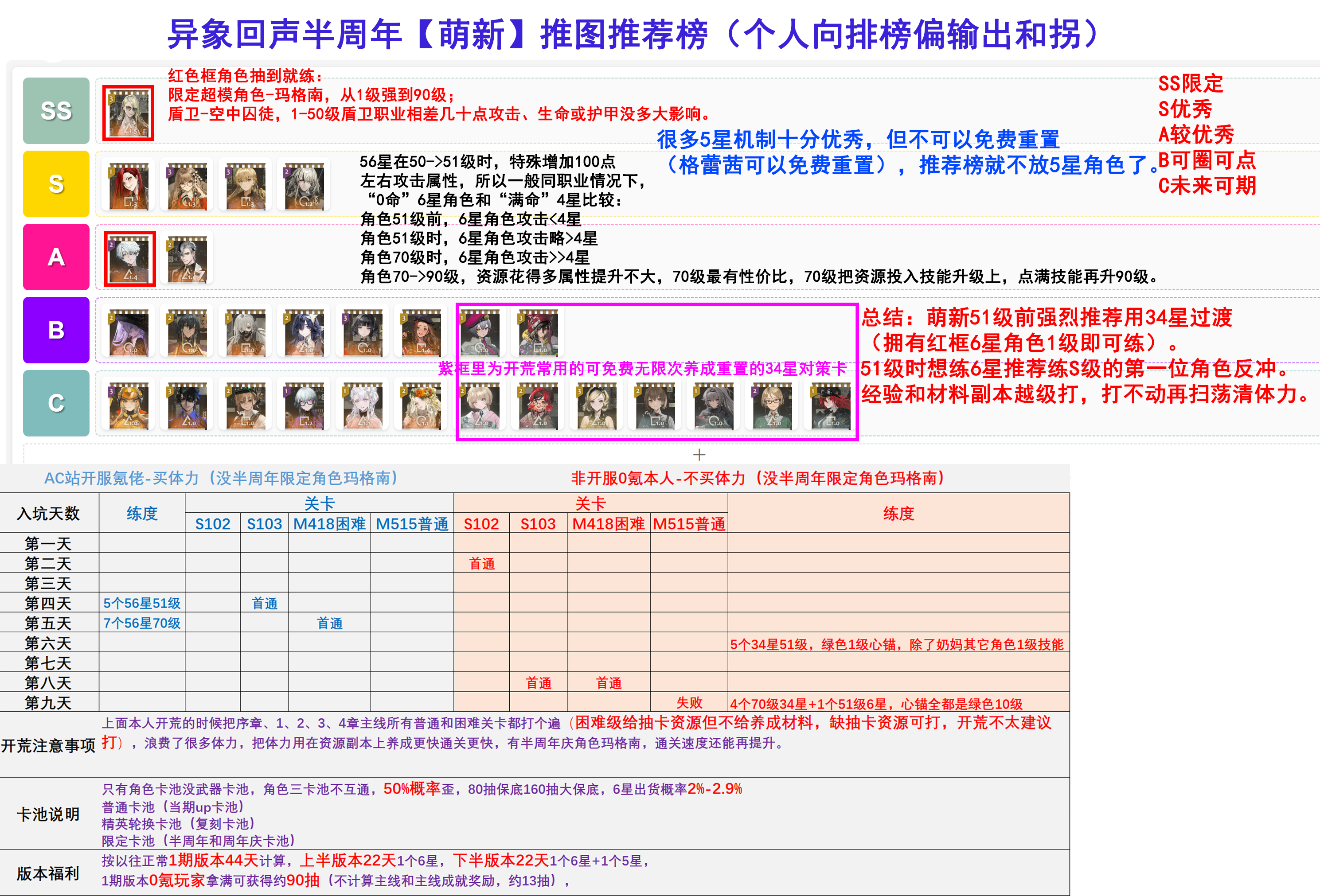Click the yellow S tier label
This screenshot has width=1320, height=896.
(56, 184)
